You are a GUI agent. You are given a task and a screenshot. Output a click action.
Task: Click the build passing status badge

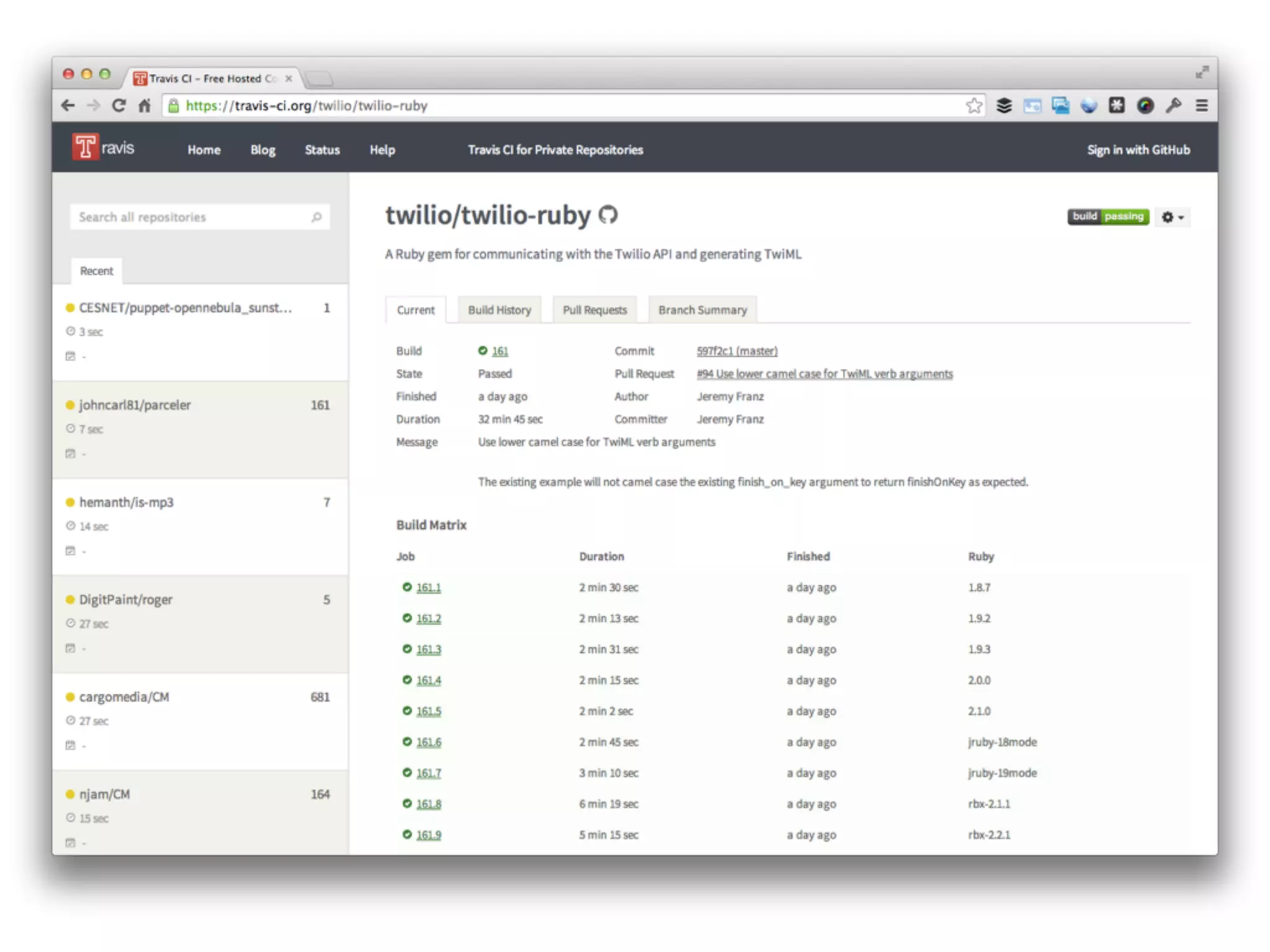(1108, 216)
